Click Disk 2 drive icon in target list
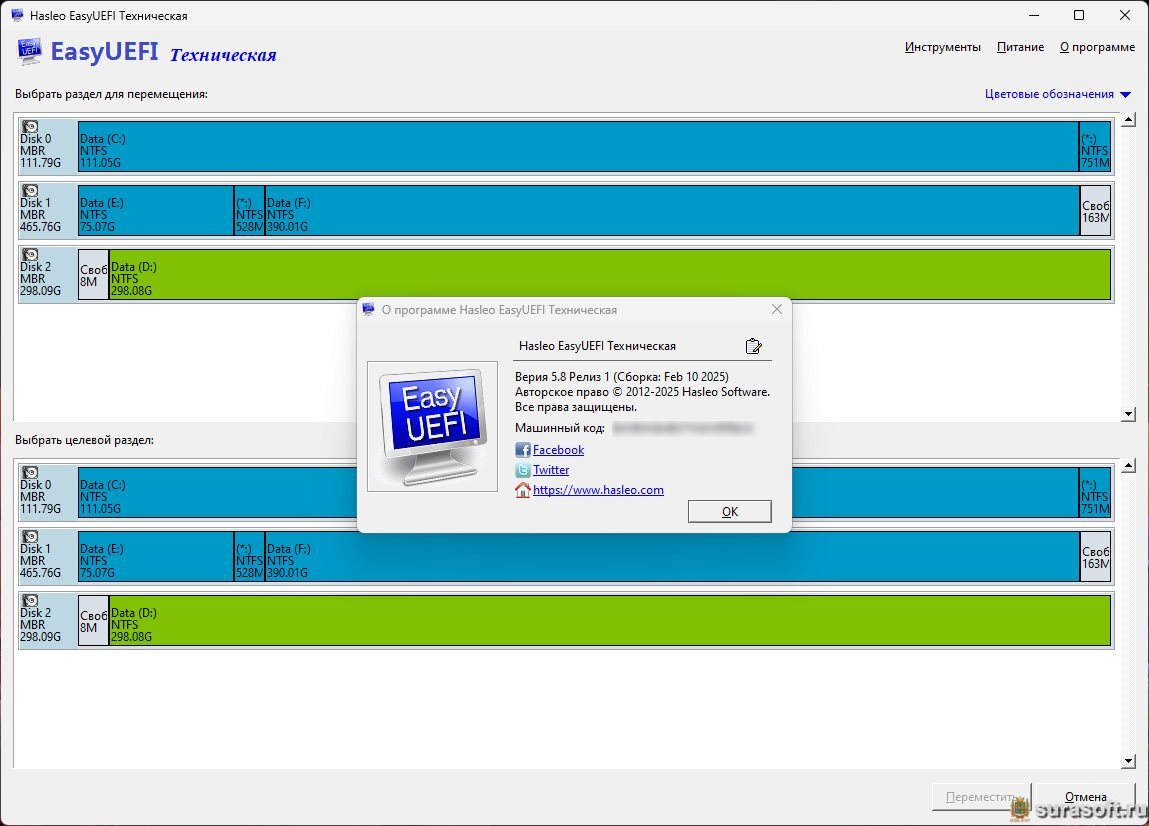 coord(30,601)
